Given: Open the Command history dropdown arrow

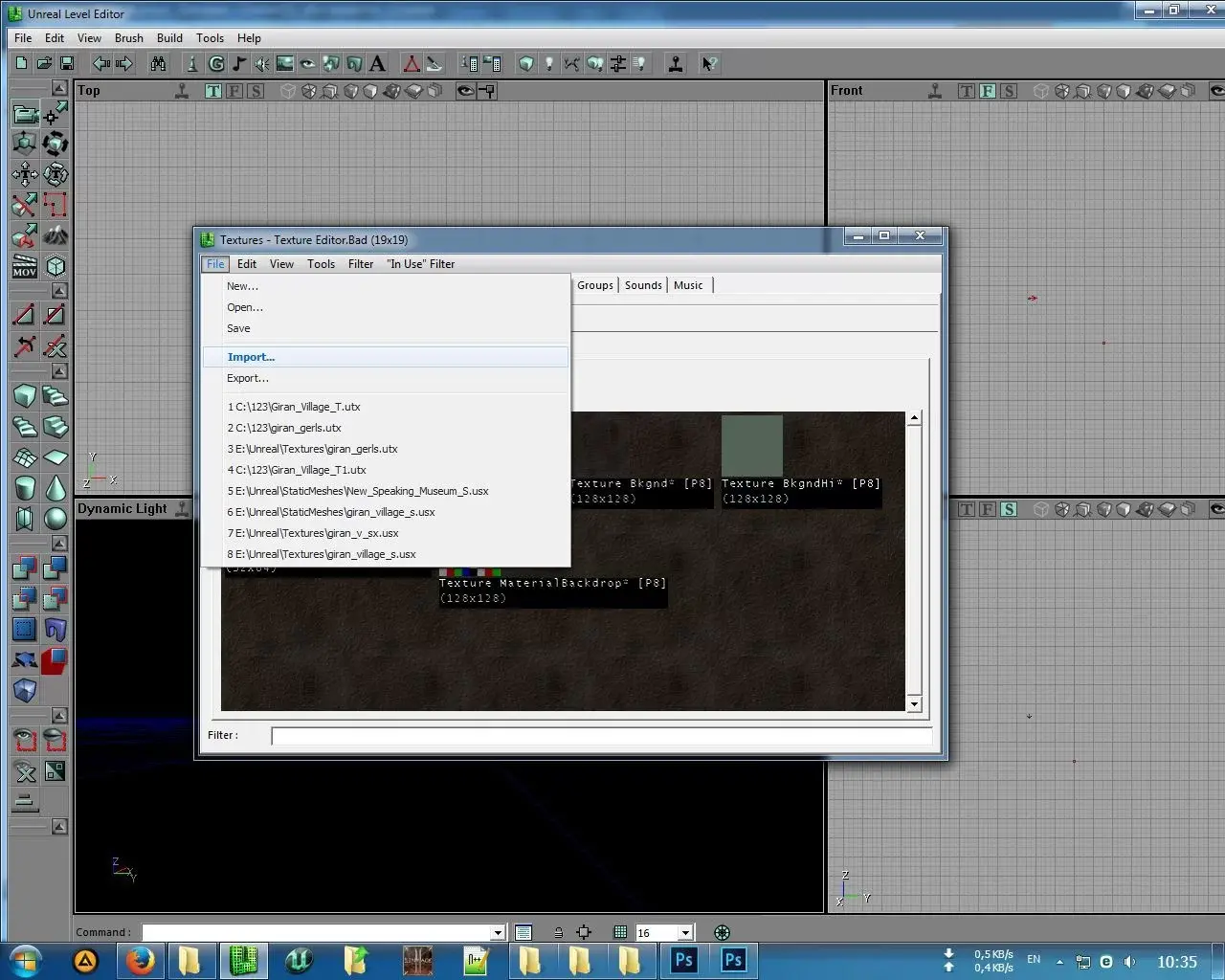Looking at the screenshot, I should pyautogui.click(x=498, y=932).
